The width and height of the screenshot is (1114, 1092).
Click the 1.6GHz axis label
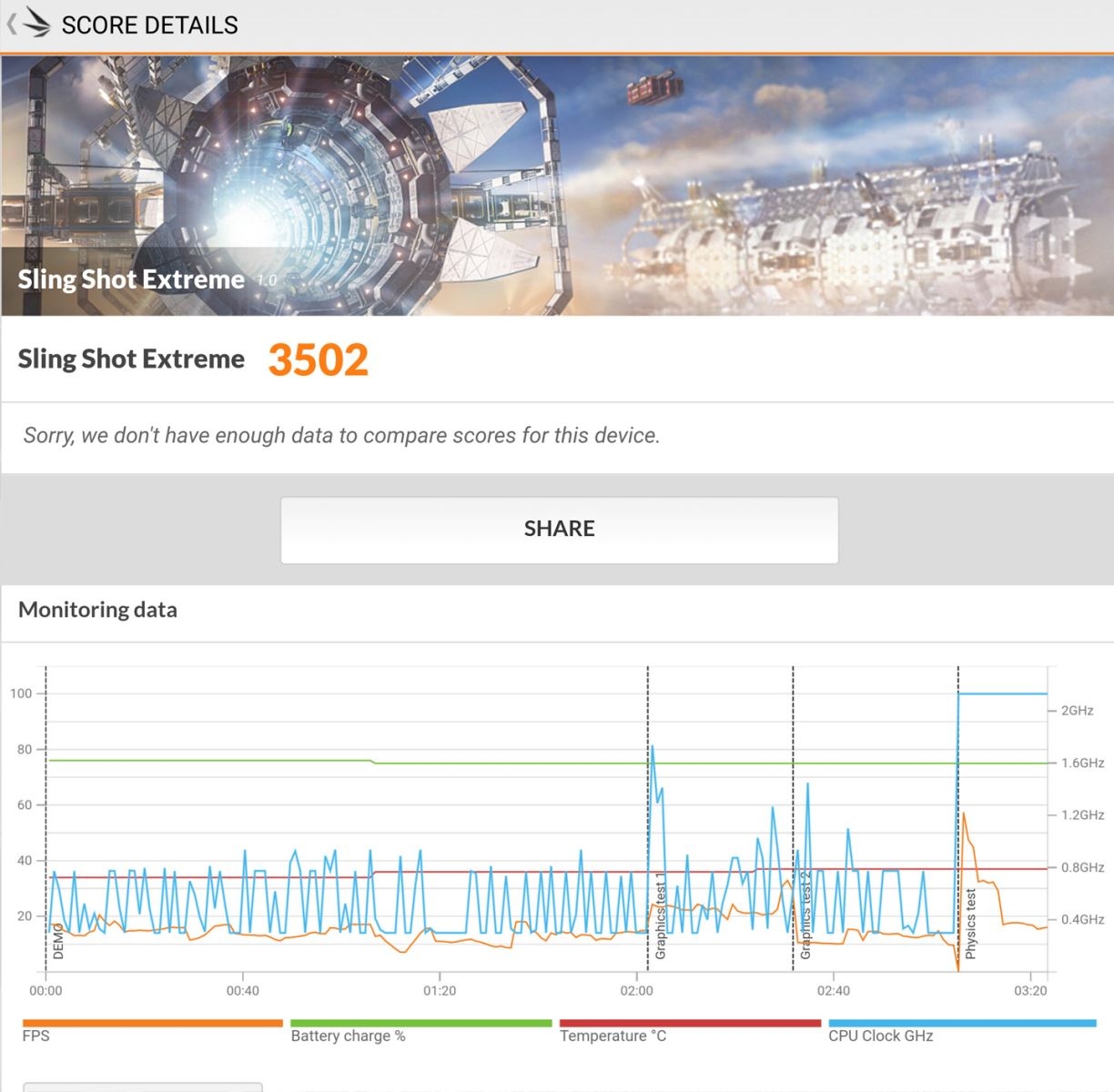(1082, 763)
